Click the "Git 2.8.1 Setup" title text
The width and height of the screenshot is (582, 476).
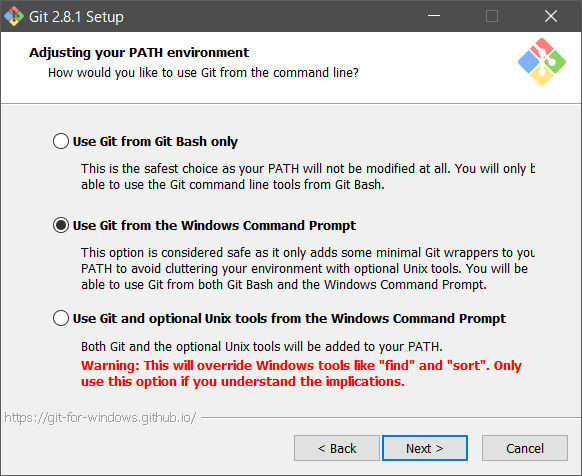point(76,17)
